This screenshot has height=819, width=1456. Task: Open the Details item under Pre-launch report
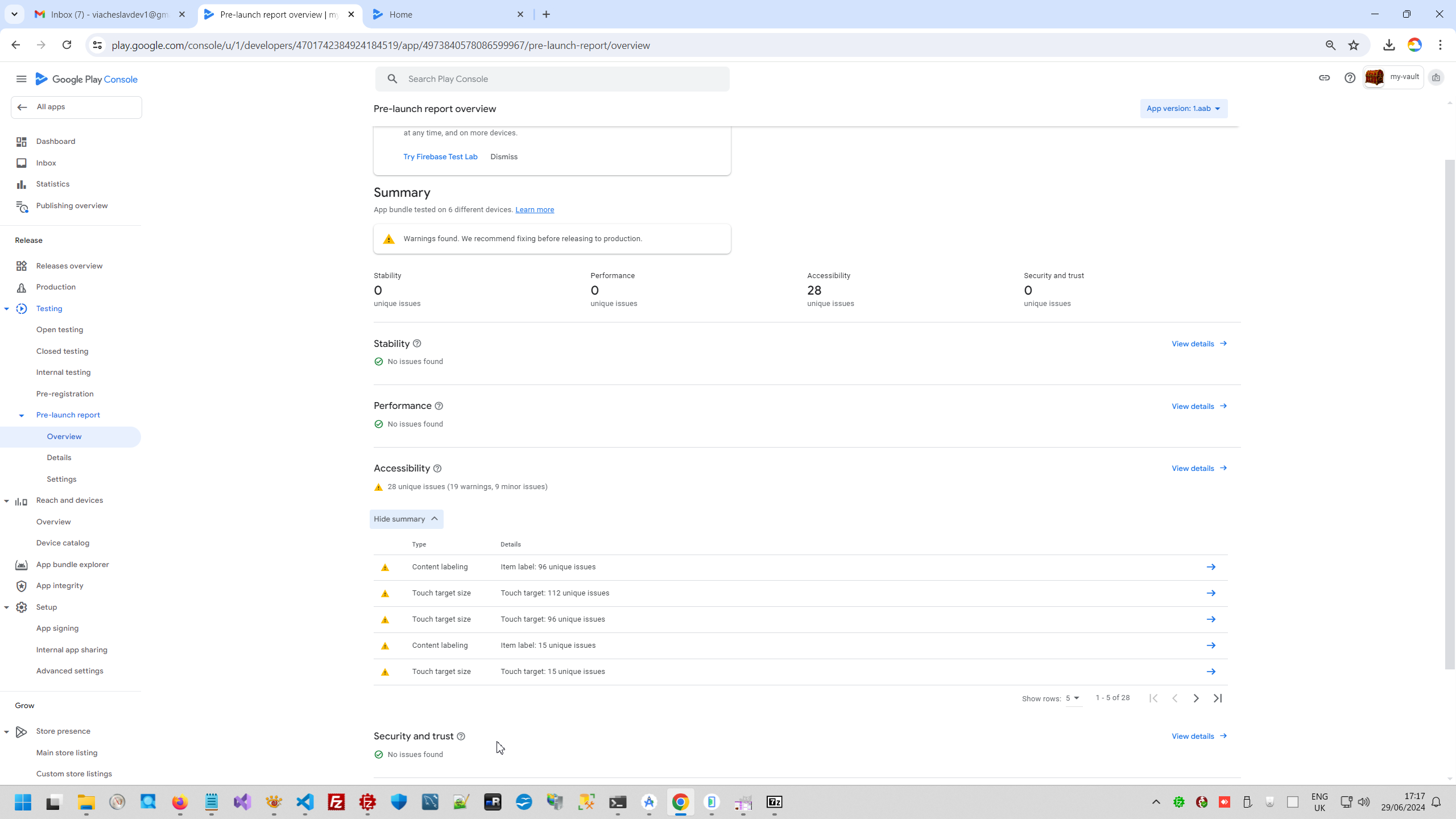pyautogui.click(x=59, y=458)
